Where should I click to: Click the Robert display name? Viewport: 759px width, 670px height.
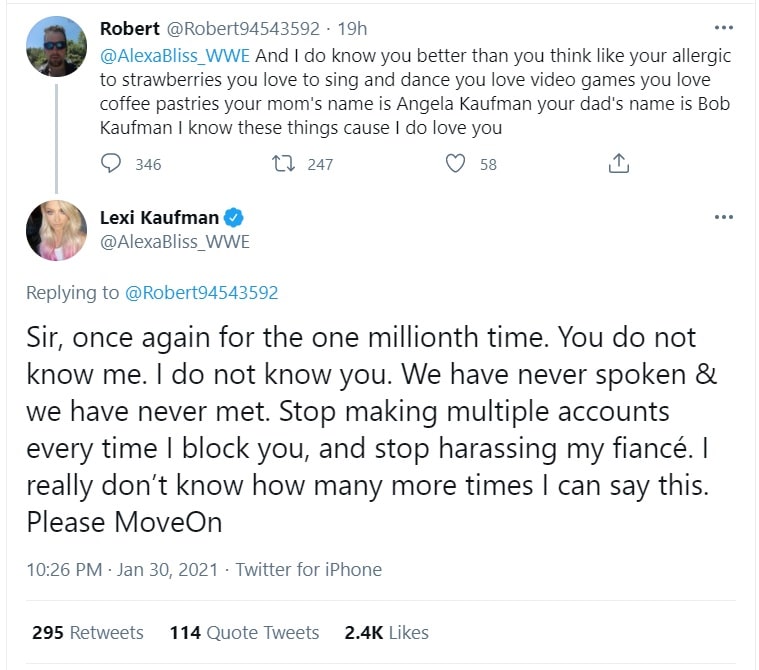point(128,29)
